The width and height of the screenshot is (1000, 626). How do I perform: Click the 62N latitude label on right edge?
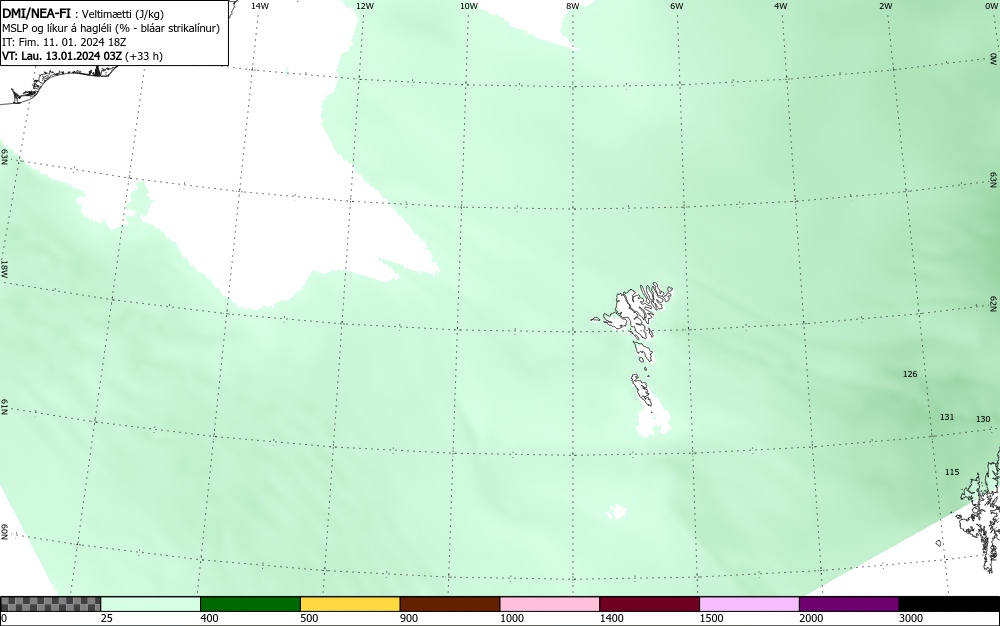point(993,304)
